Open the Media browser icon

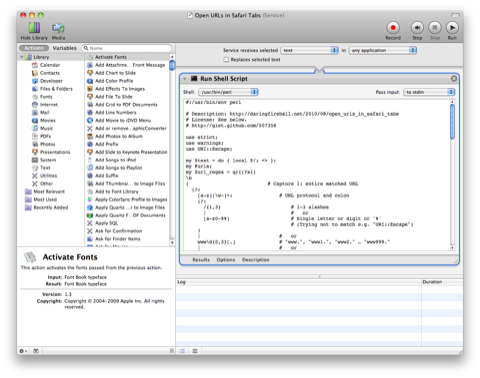(x=58, y=29)
